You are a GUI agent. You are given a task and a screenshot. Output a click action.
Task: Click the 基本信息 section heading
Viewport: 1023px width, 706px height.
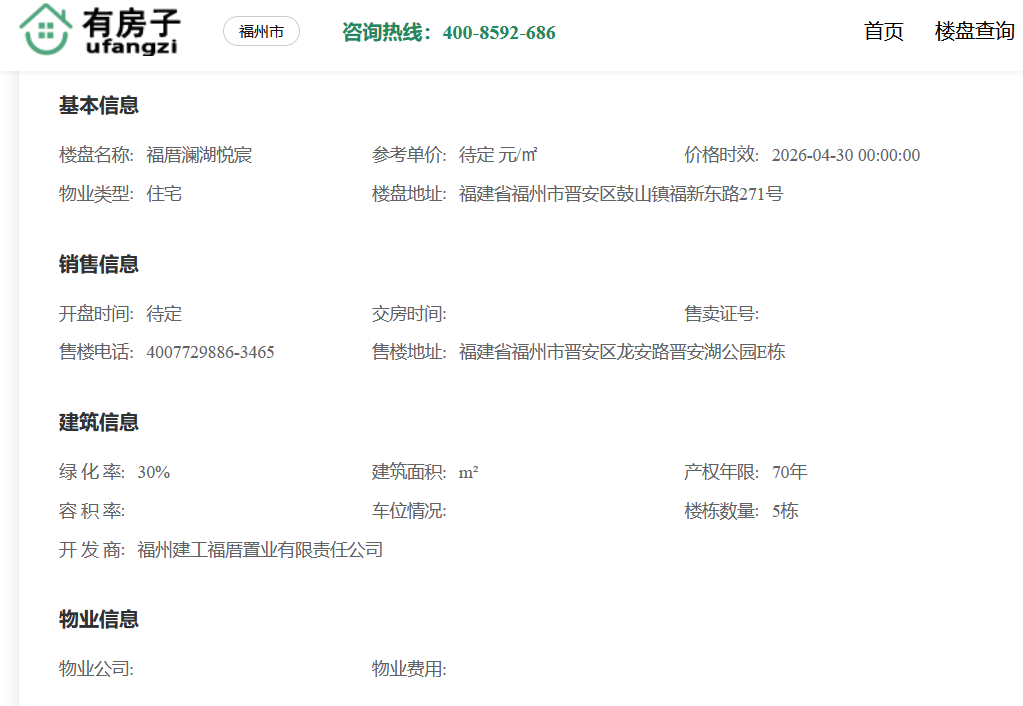[x=98, y=105]
